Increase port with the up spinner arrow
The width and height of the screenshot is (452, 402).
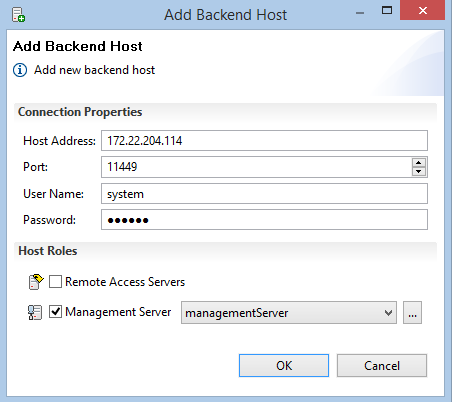click(x=419, y=163)
